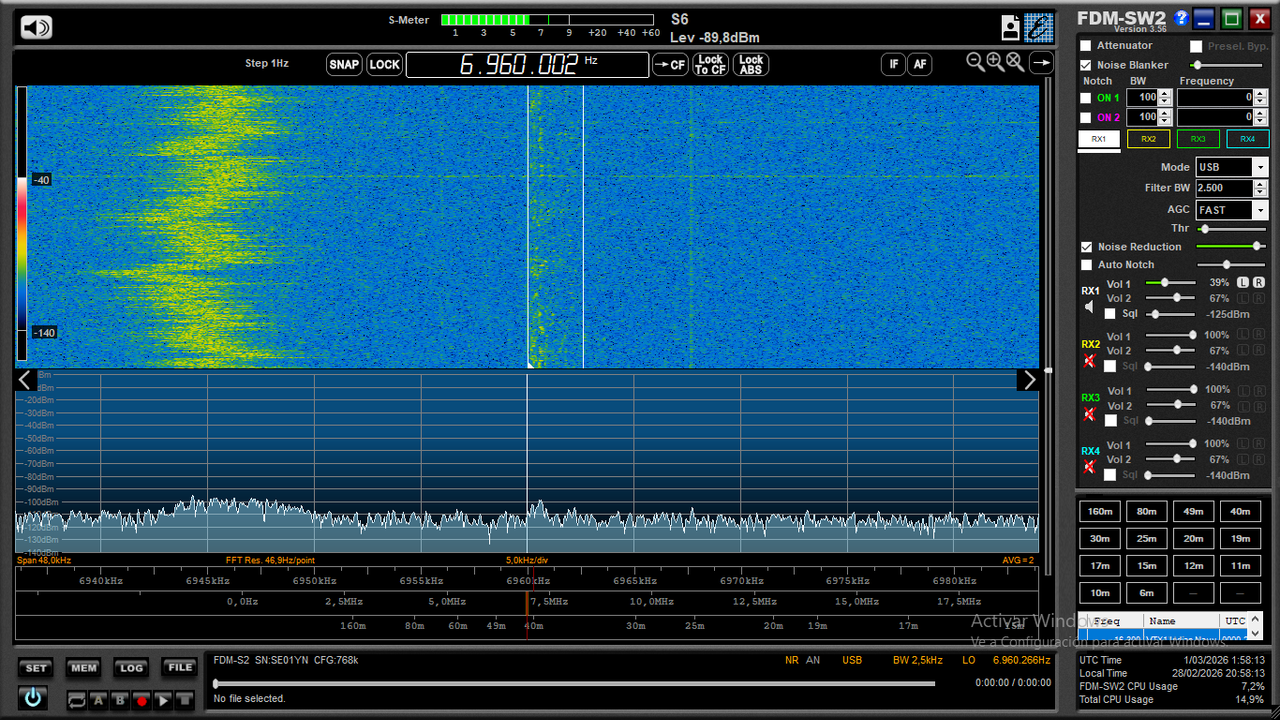Zoom in the spectrum display

coord(995,62)
